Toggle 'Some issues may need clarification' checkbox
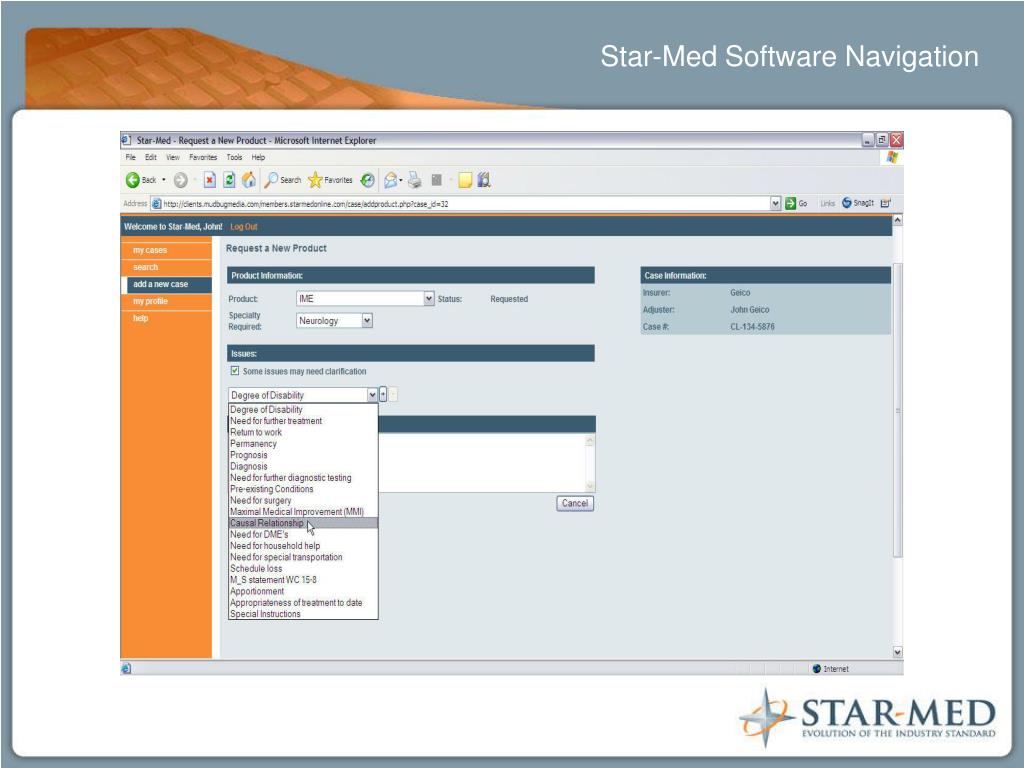Screen dimensions: 1024x768 tap(235, 371)
